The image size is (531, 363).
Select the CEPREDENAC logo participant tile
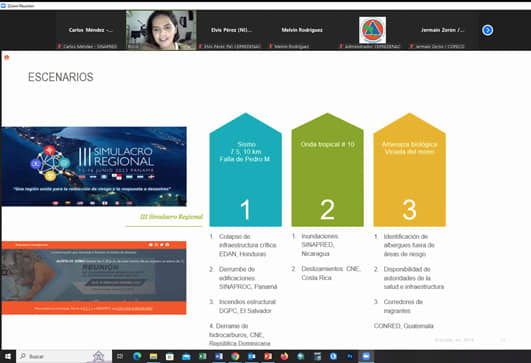372,30
